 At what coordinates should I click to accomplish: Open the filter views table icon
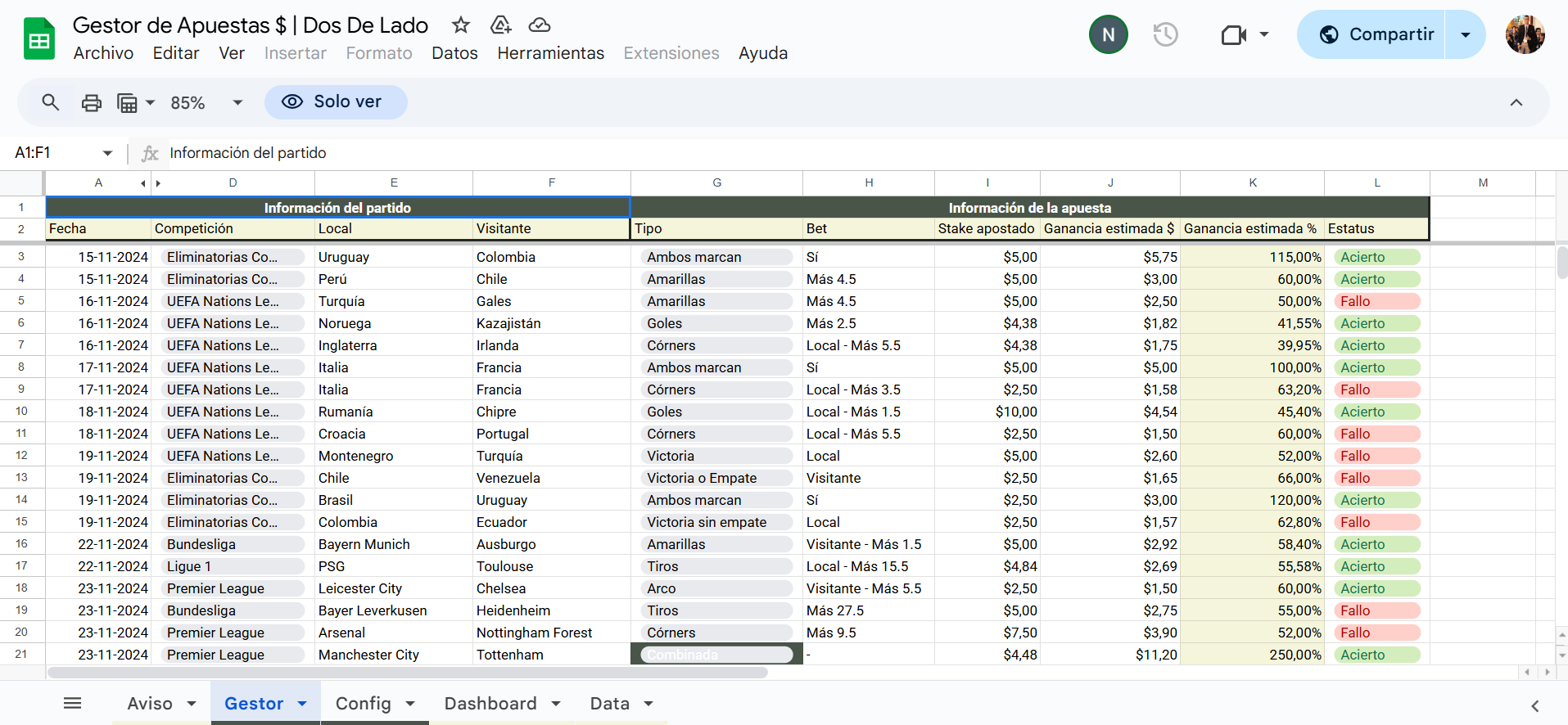pos(127,102)
